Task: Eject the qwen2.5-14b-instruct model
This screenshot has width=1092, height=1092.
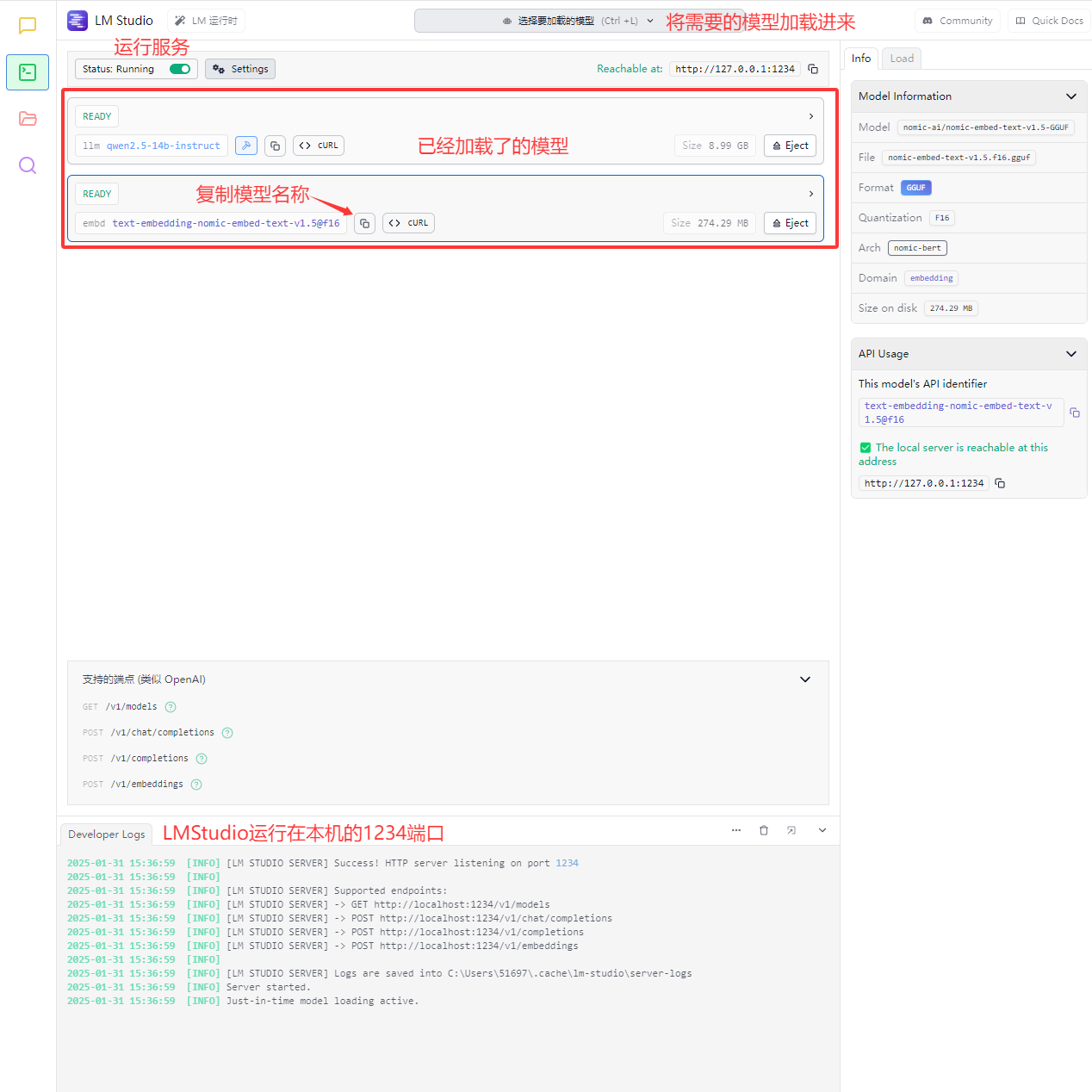Action: pos(790,146)
